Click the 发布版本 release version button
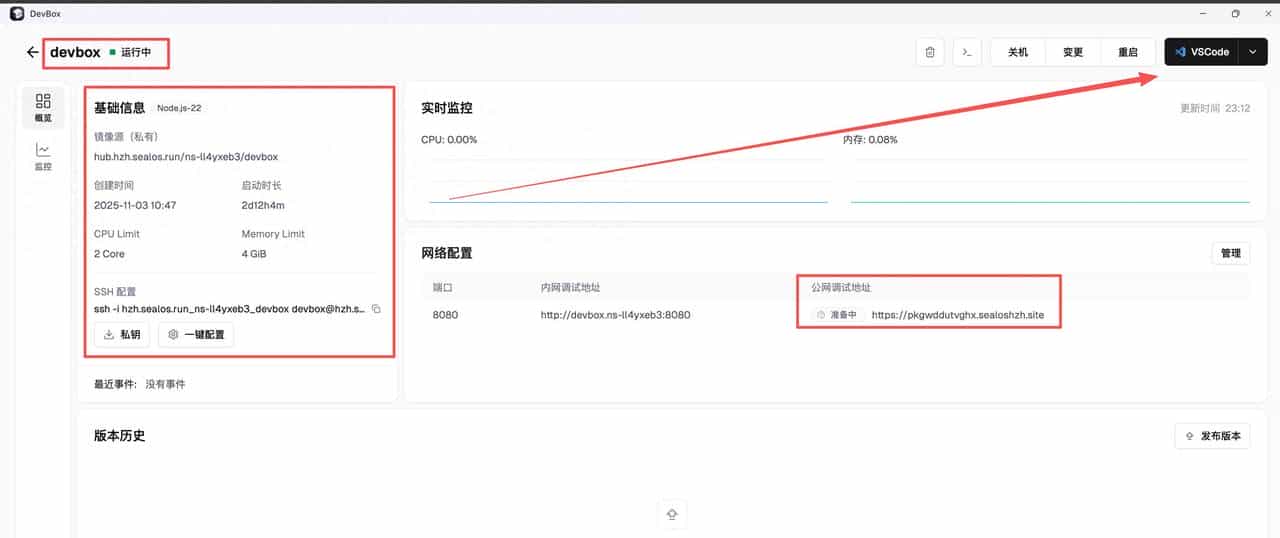 (x=1212, y=436)
